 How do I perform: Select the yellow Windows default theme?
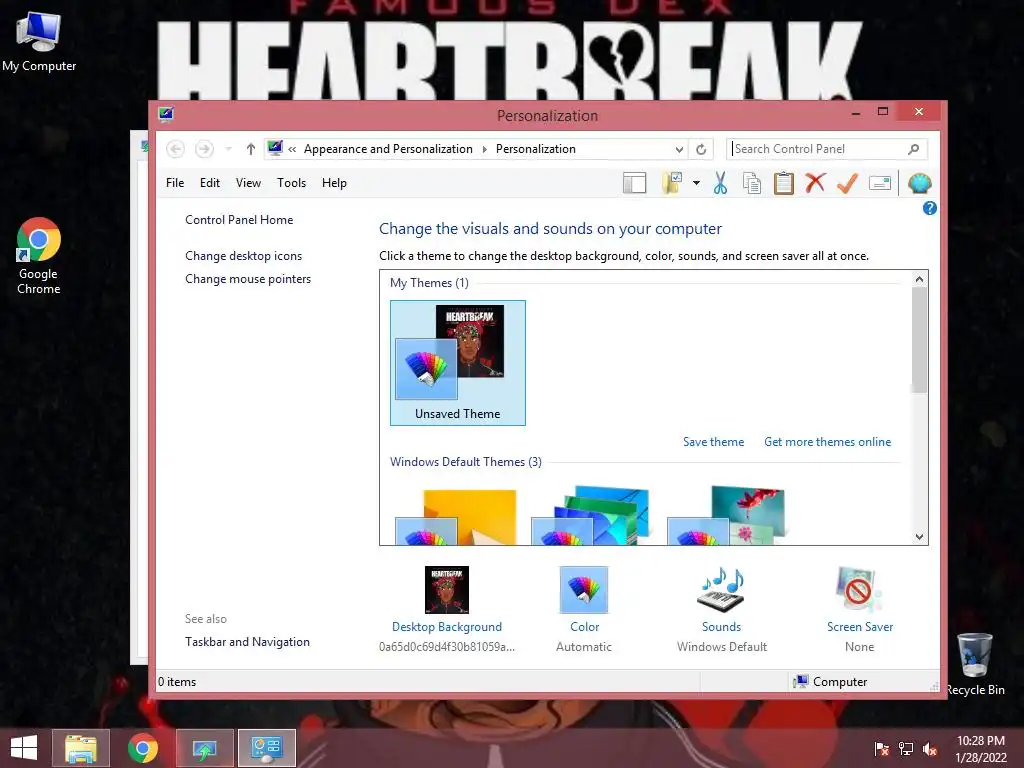point(457,516)
